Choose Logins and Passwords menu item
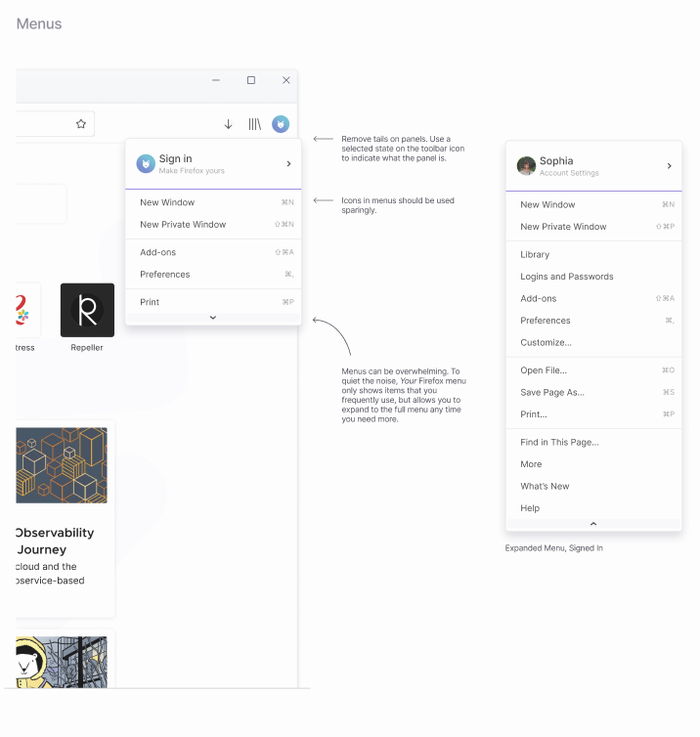Viewport: 700px width, 737px height. pos(566,277)
